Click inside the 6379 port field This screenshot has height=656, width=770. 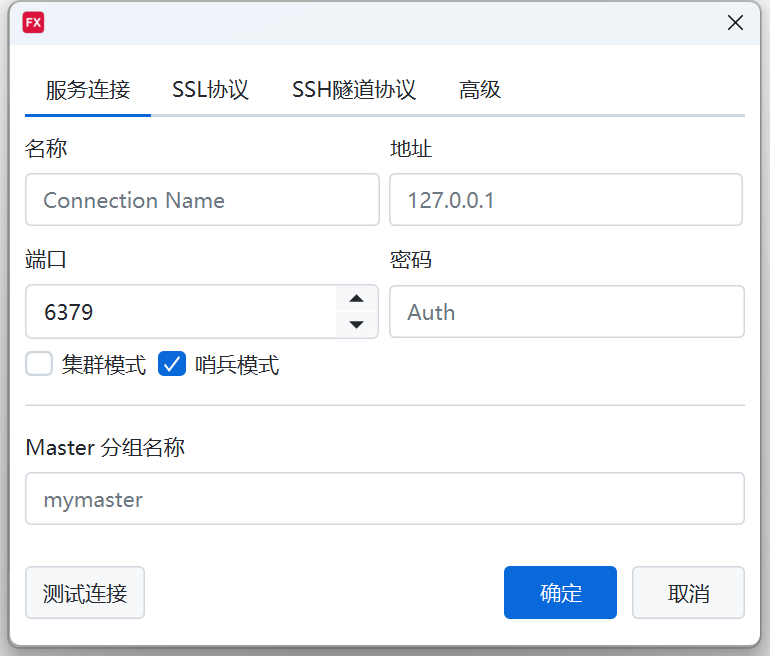pos(180,312)
